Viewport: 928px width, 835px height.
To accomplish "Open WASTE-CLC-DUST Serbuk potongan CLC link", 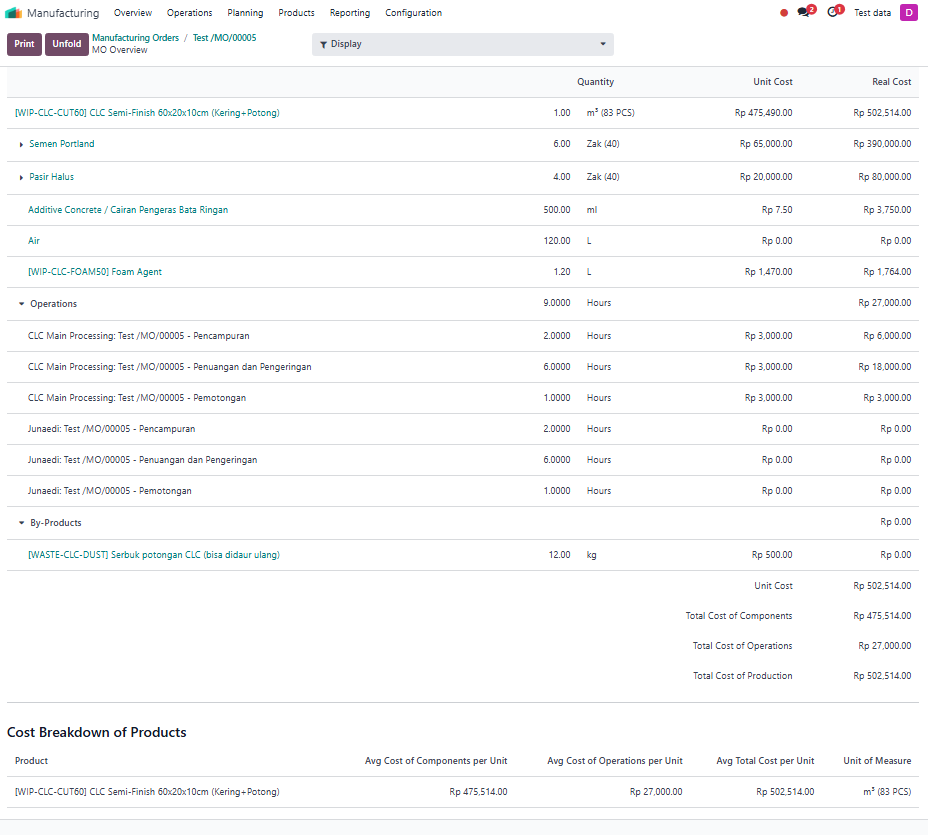I will tap(154, 554).
